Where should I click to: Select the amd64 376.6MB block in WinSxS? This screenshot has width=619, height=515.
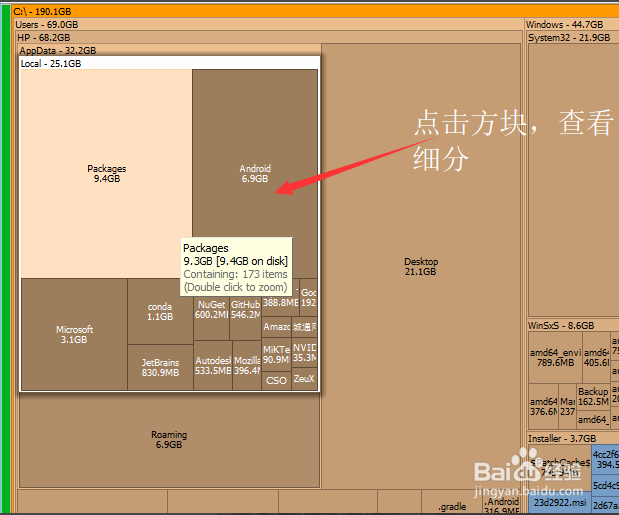tap(544, 406)
